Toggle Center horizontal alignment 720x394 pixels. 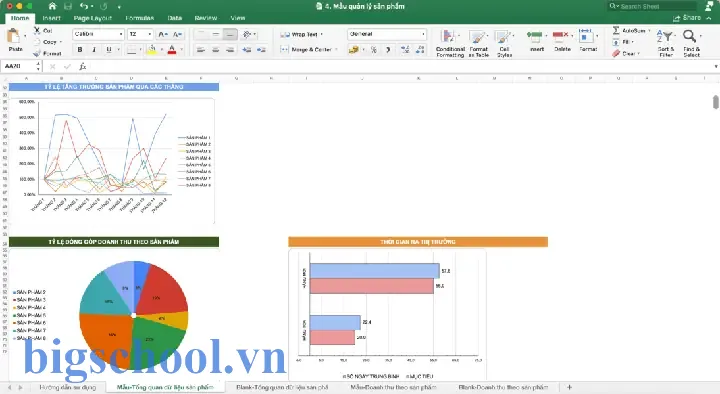(x=215, y=50)
